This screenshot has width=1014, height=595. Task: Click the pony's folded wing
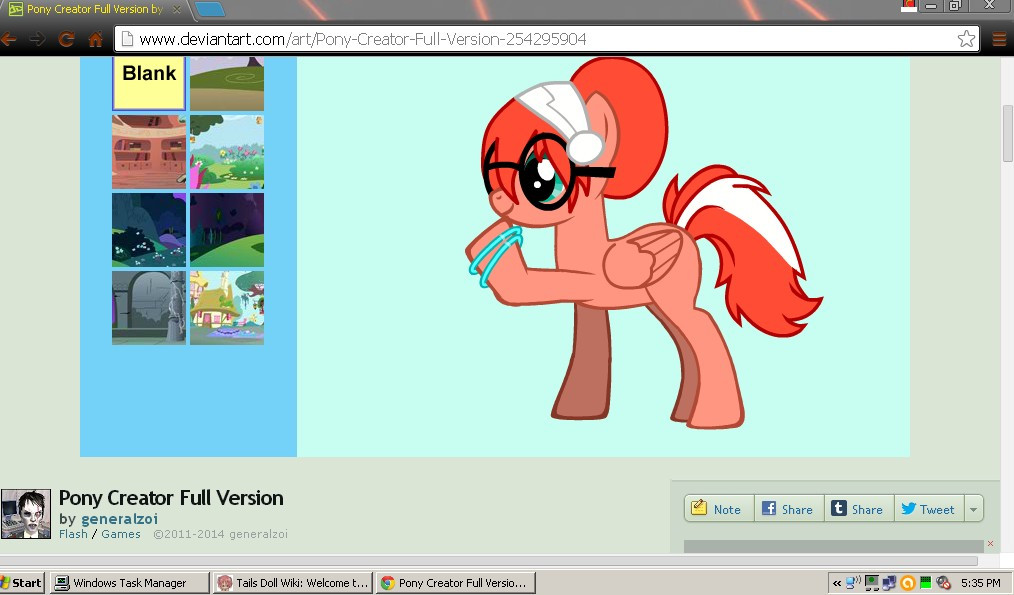click(x=642, y=260)
